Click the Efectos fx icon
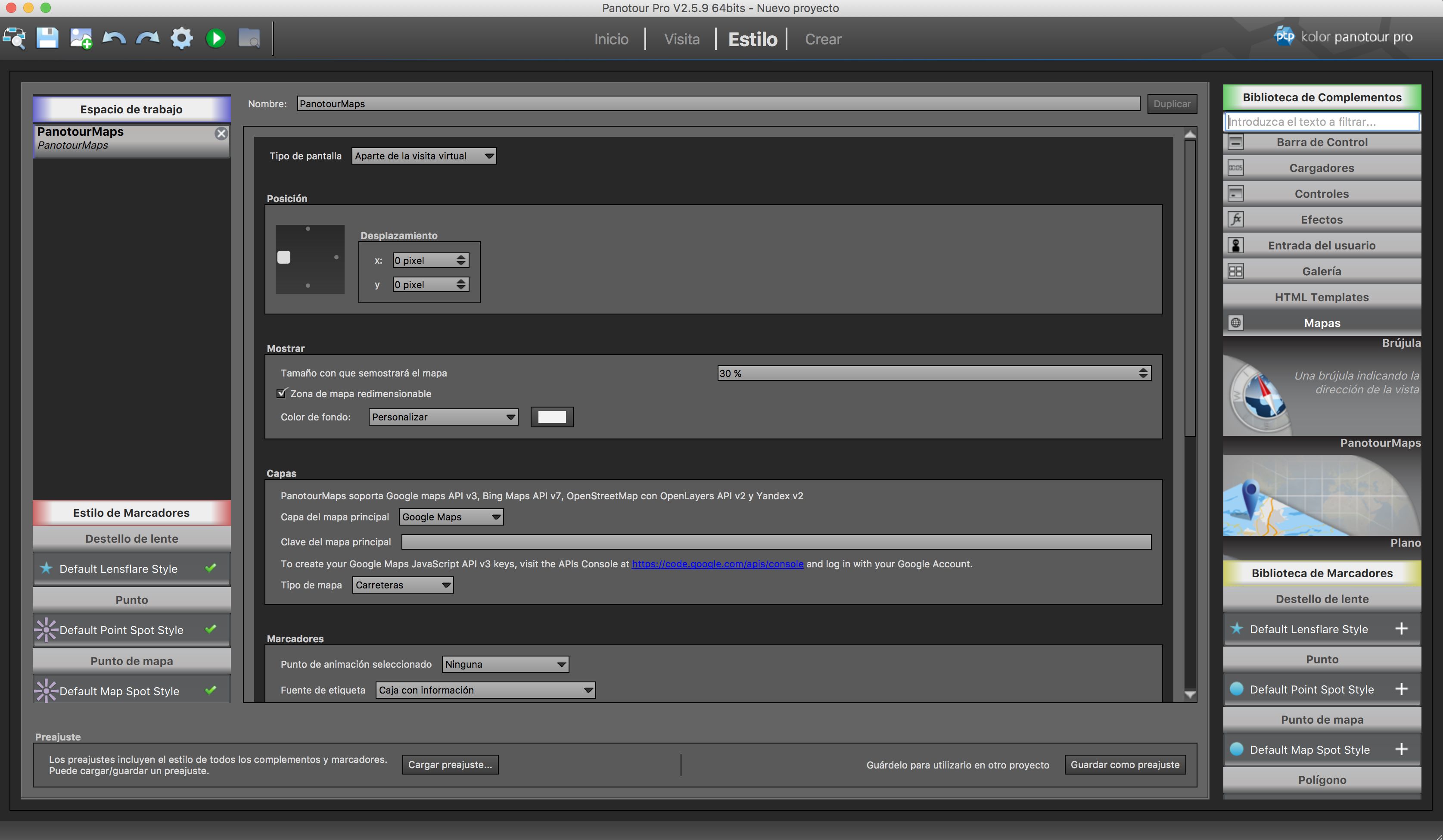This screenshot has height=840, width=1443. click(1236, 219)
